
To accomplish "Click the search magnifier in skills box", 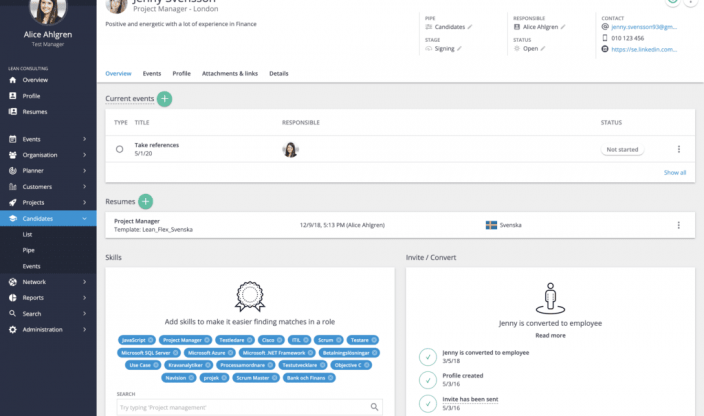I will tap(374, 407).
